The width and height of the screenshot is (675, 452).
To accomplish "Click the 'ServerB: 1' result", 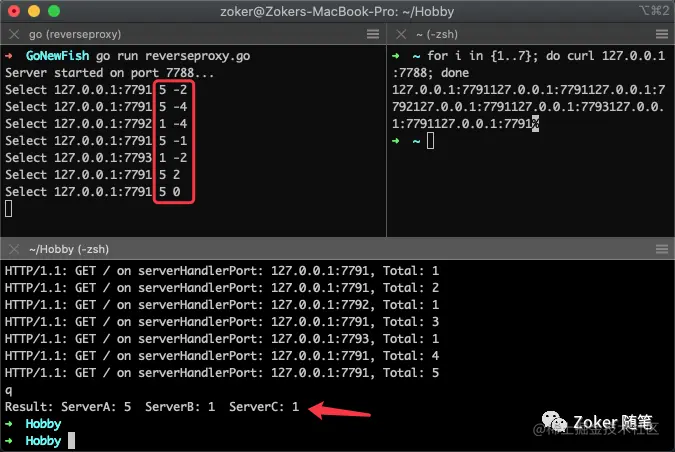I will [x=180, y=407].
